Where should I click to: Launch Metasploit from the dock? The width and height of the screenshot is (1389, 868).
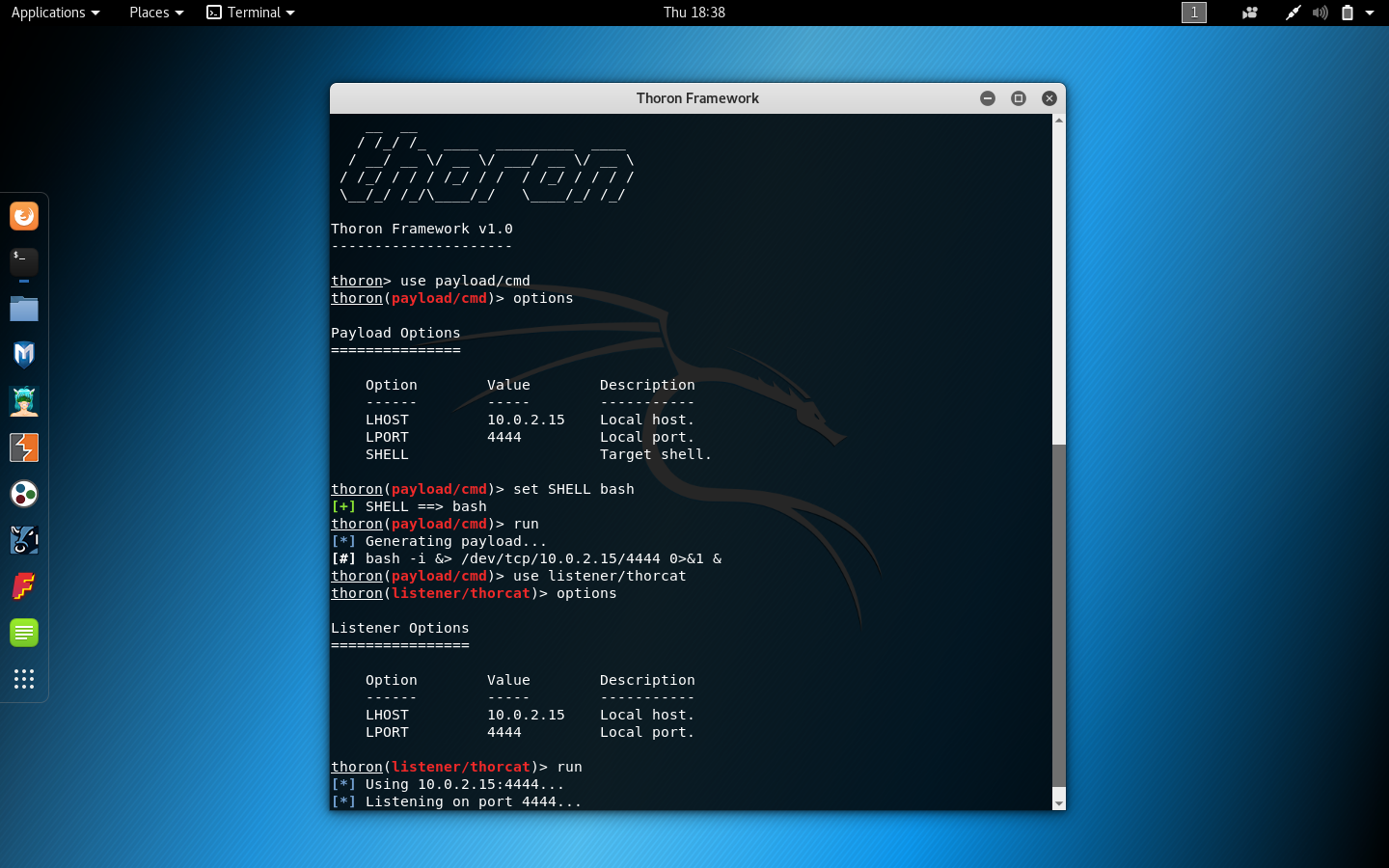pos(24,355)
